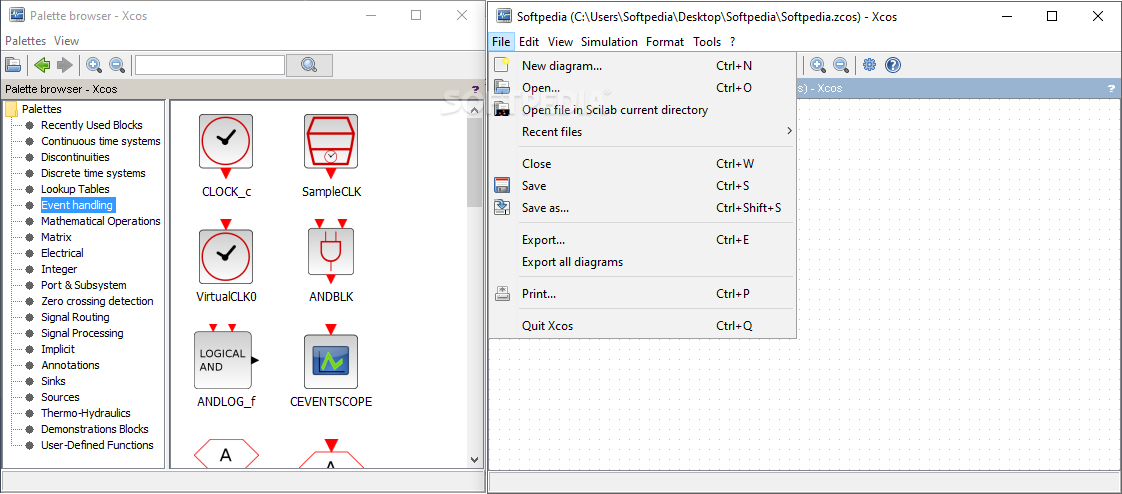The height and width of the screenshot is (494, 1122).
Task: Go back with the green left arrow
Action: (42, 65)
